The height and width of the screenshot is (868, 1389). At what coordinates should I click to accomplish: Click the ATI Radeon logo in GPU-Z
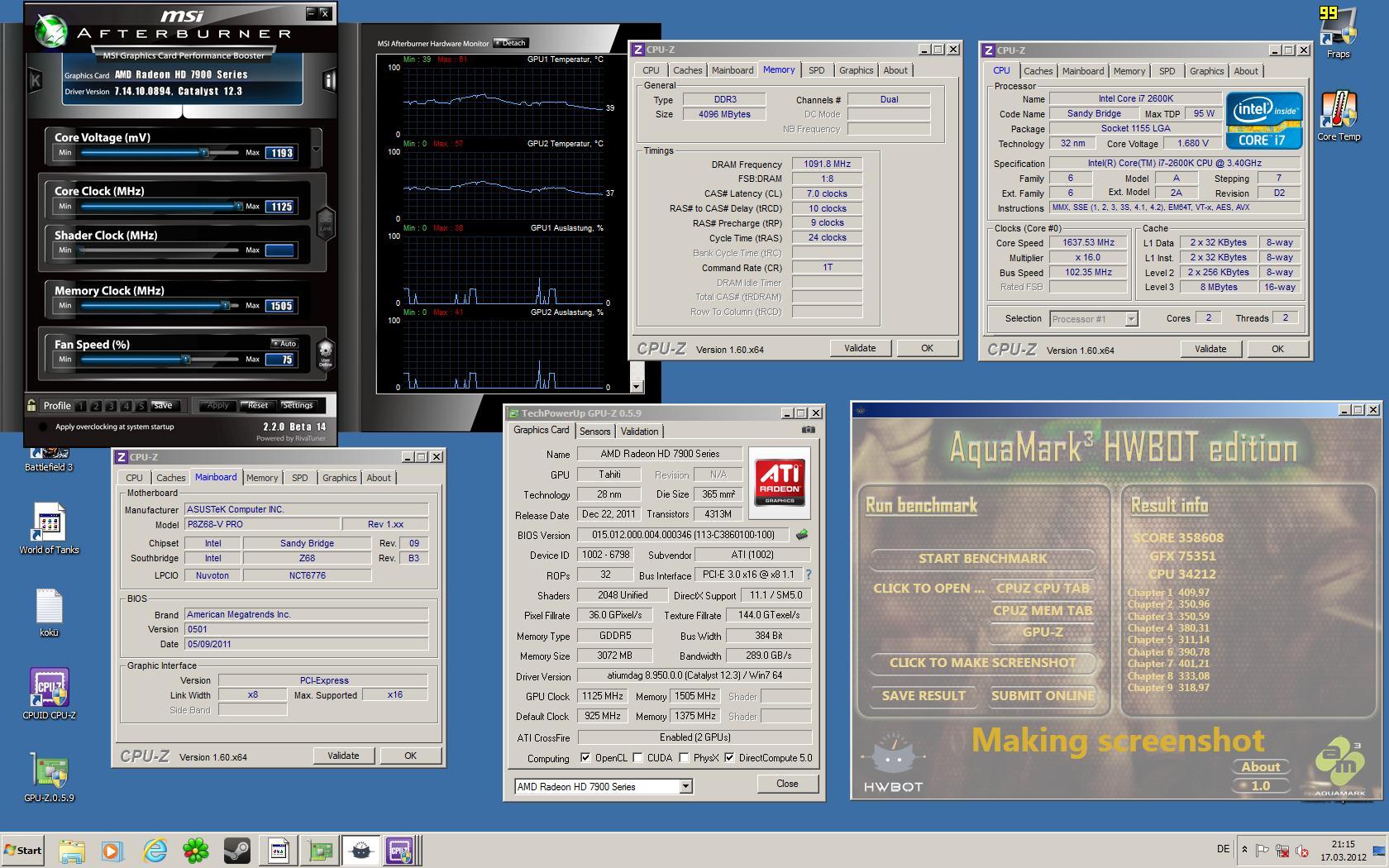coord(780,483)
